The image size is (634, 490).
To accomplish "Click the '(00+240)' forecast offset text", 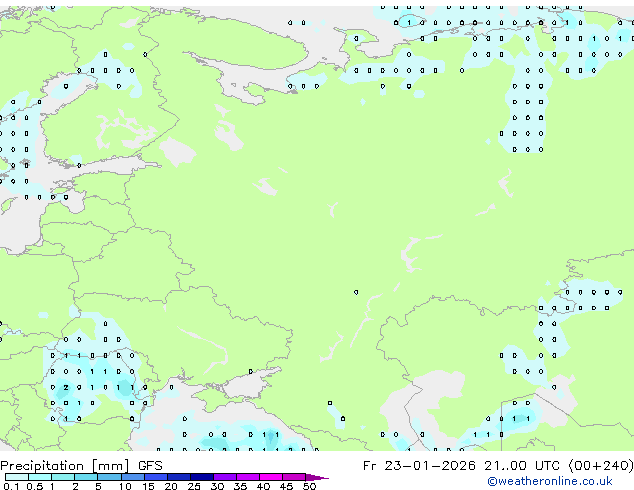I will [601, 466].
